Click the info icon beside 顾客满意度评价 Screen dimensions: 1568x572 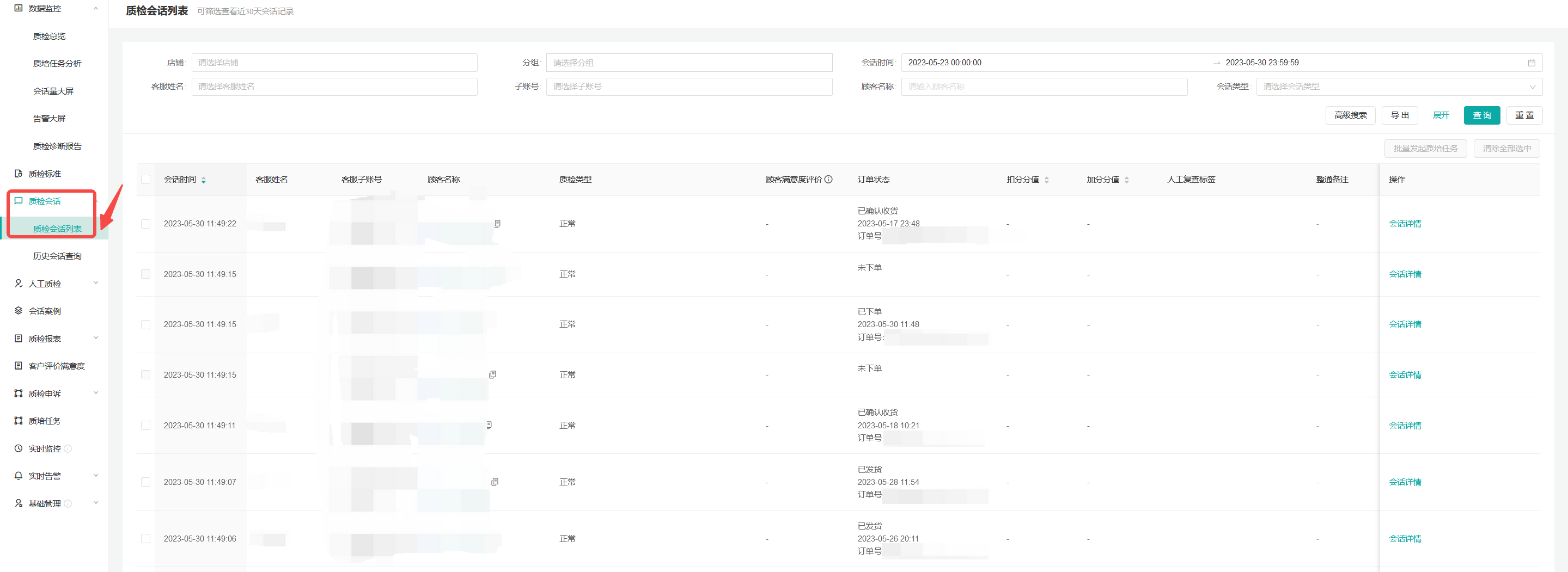(x=828, y=180)
